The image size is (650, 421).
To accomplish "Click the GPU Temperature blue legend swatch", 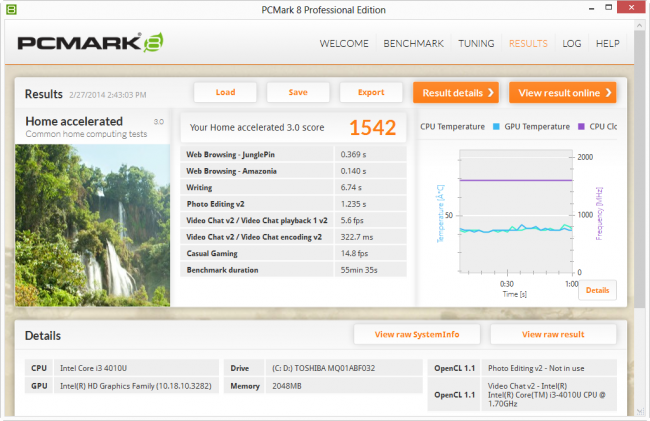I will [x=496, y=126].
